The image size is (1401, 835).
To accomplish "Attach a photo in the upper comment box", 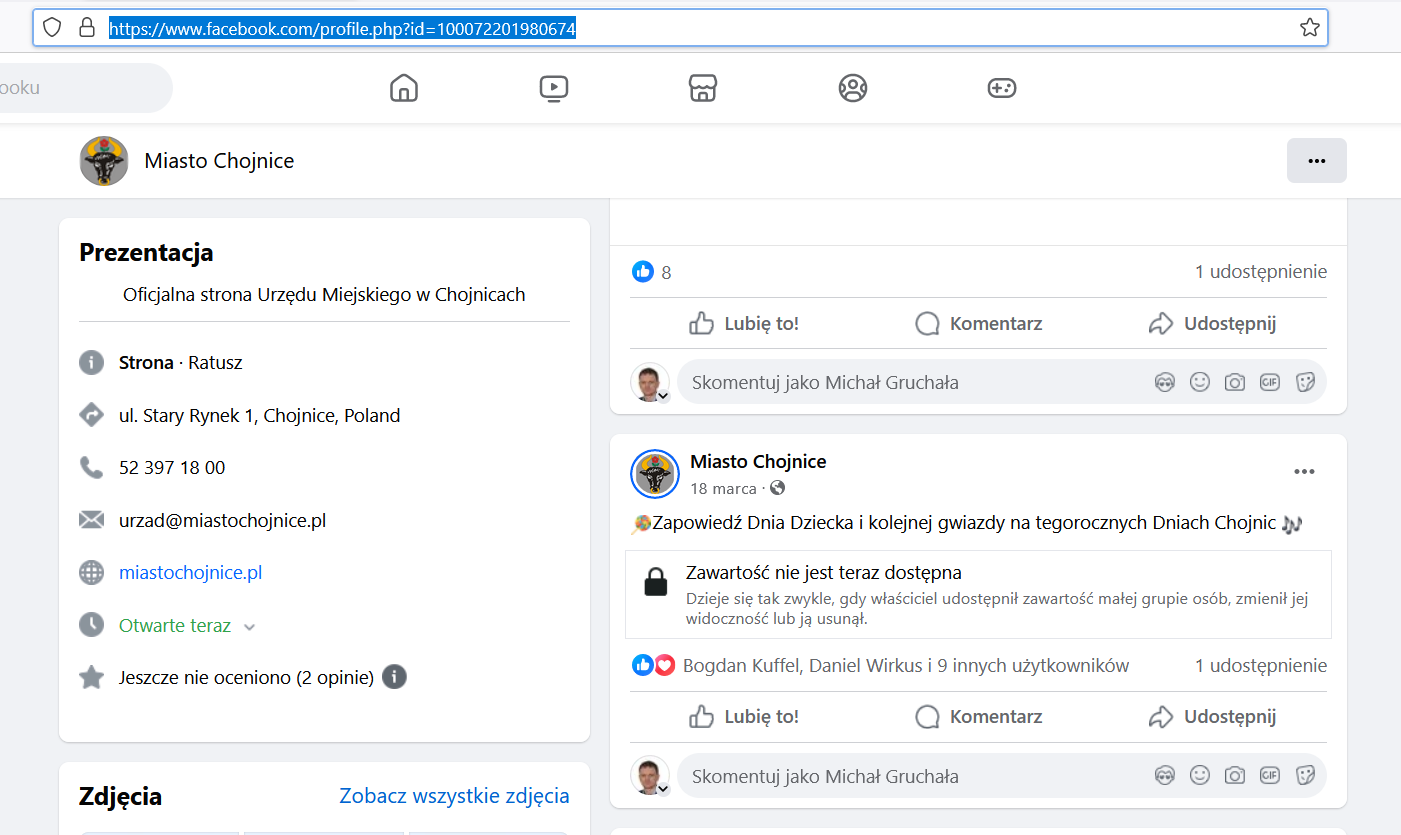I will pyautogui.click(x=1234, y=382).
